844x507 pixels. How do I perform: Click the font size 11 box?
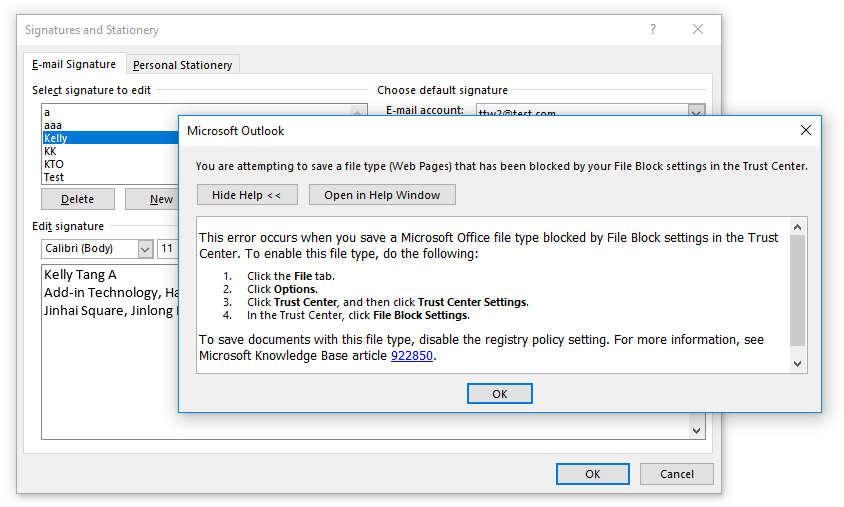pyautogui.click(x=168, y=249)
